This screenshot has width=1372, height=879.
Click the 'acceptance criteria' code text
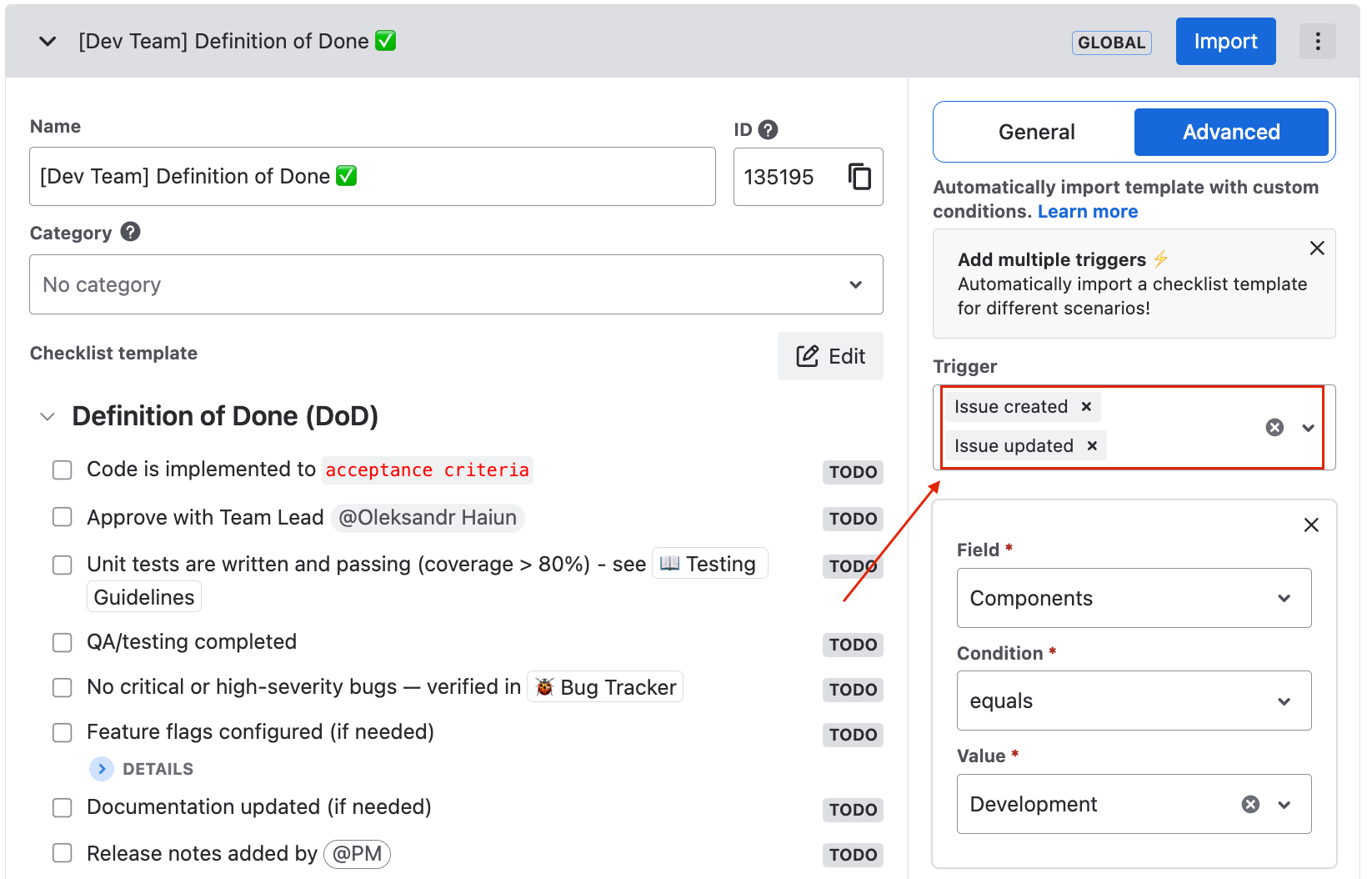coord(428,470)
